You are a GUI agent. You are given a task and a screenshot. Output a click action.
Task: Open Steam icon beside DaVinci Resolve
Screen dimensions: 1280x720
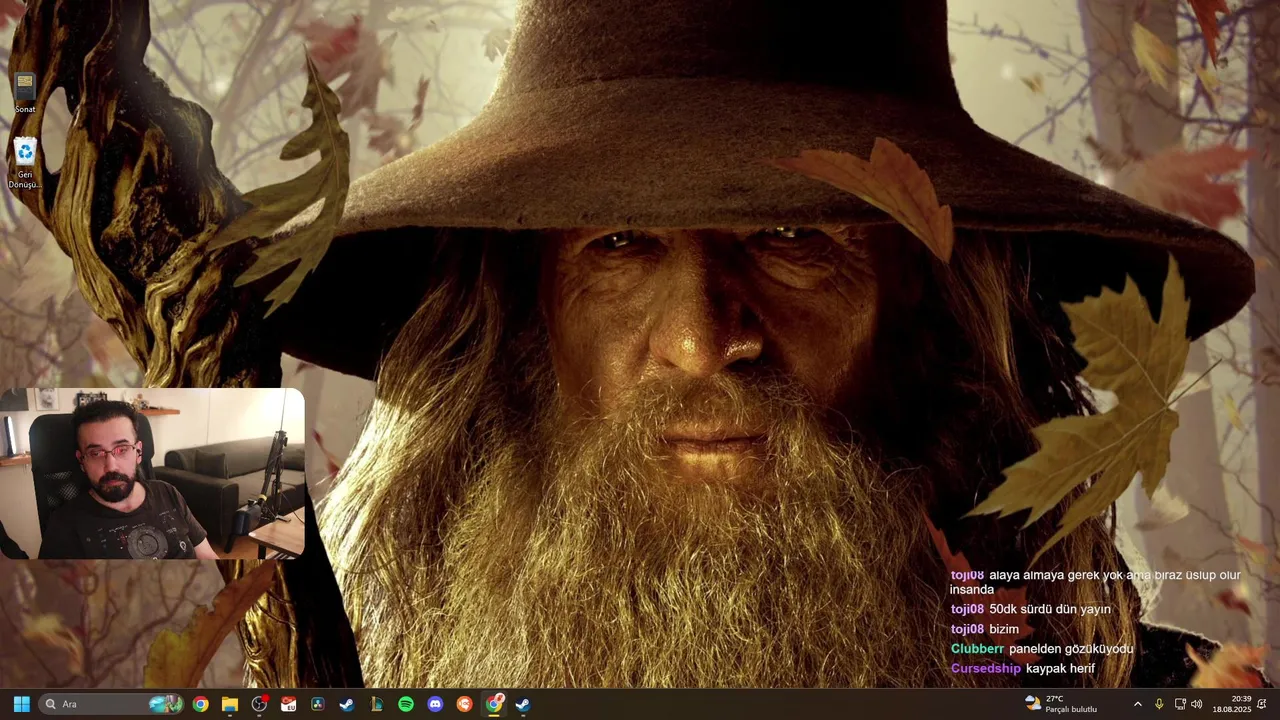coord(347,704)
